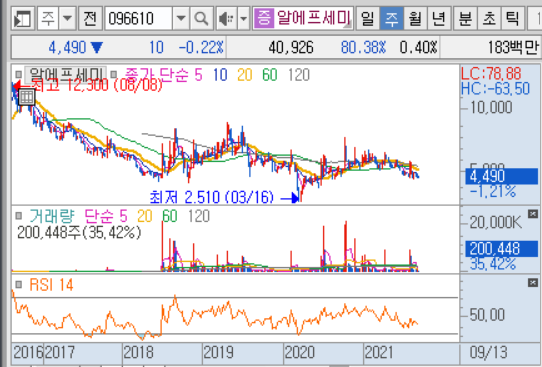Image resolution: width=542 pixels, height=367 pixels.
Task: Click the volume 60 MA legend
Action: (169, 216)
